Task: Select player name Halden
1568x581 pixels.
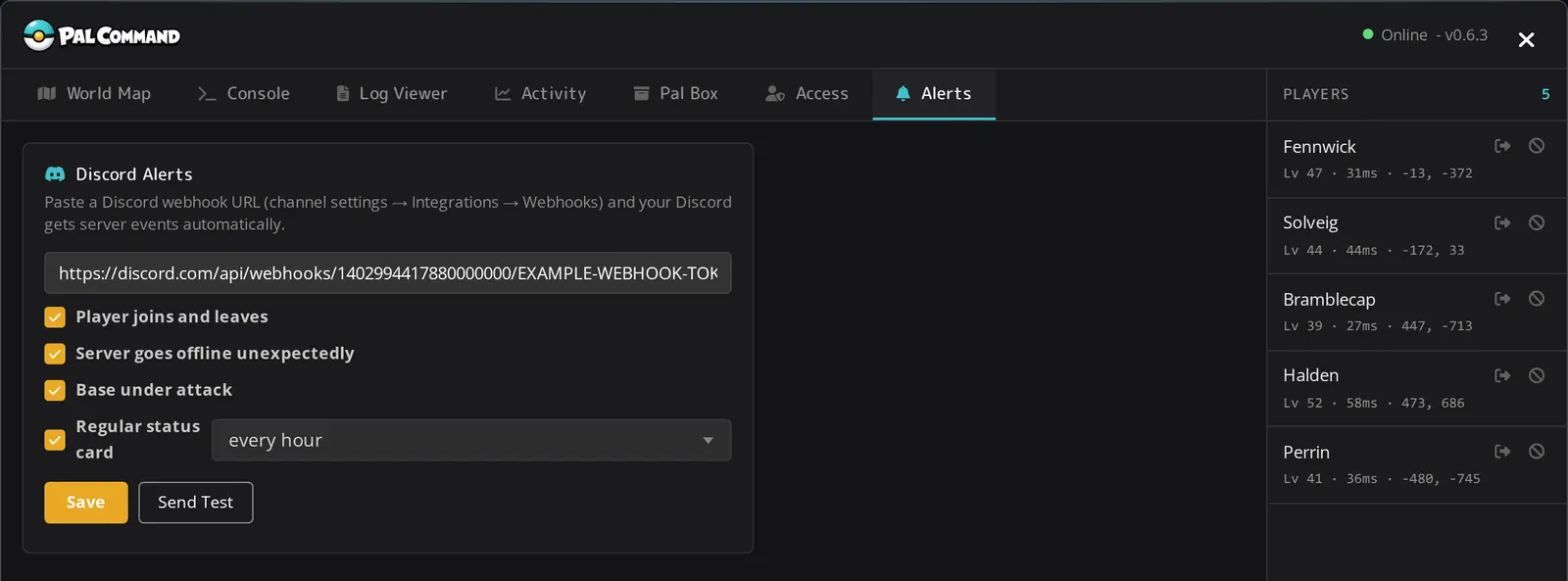Action: 1310,375
